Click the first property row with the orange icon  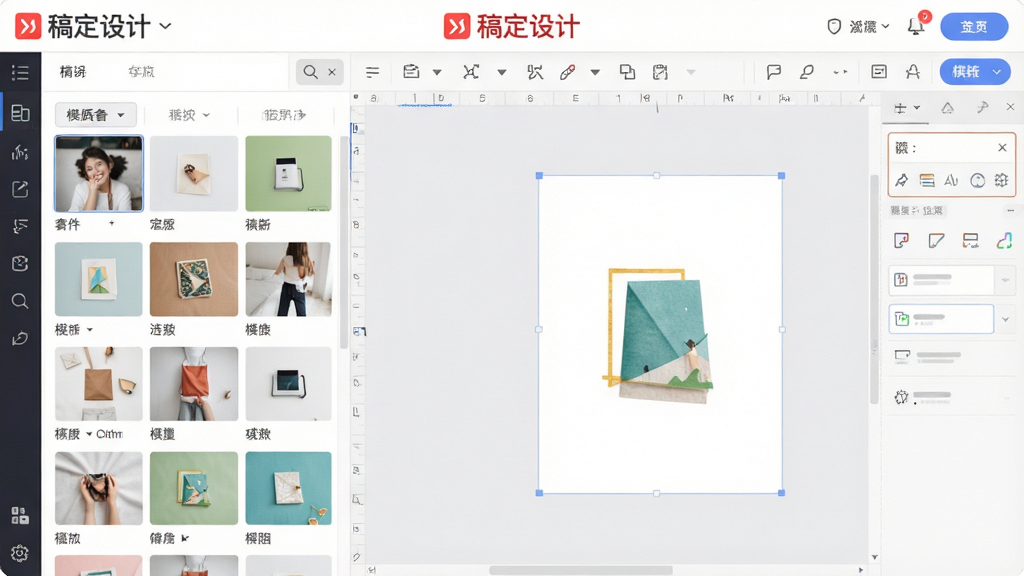(941, 280)
